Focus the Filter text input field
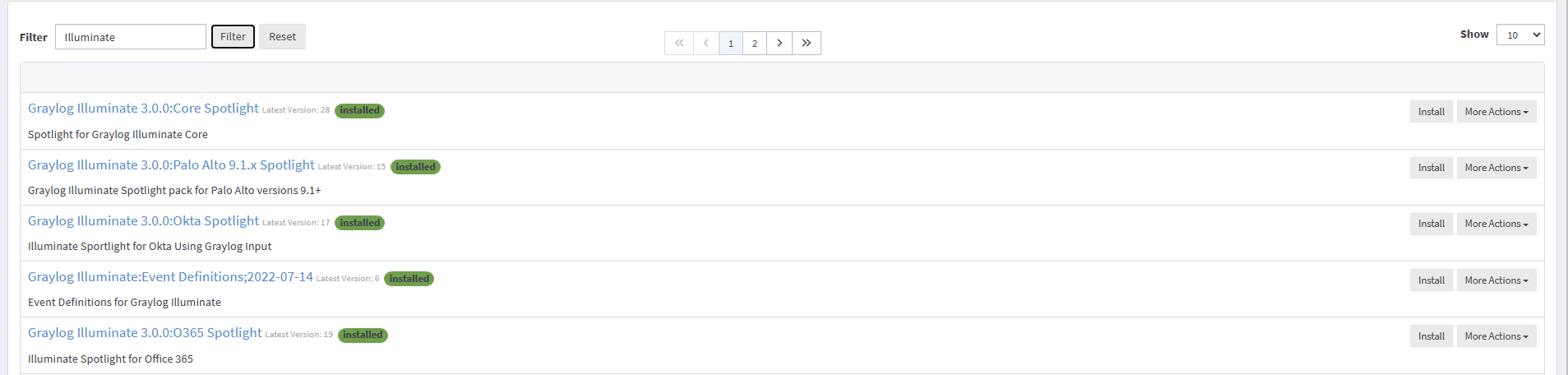Viewport: 1568px width, 375px height. pyautogui.click(x=131, y=37)
